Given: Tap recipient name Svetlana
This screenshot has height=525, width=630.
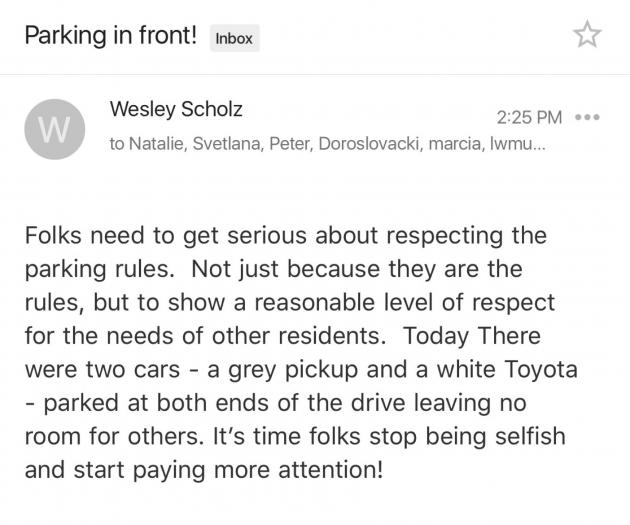Looking at the screenshot, I should 237,144.
